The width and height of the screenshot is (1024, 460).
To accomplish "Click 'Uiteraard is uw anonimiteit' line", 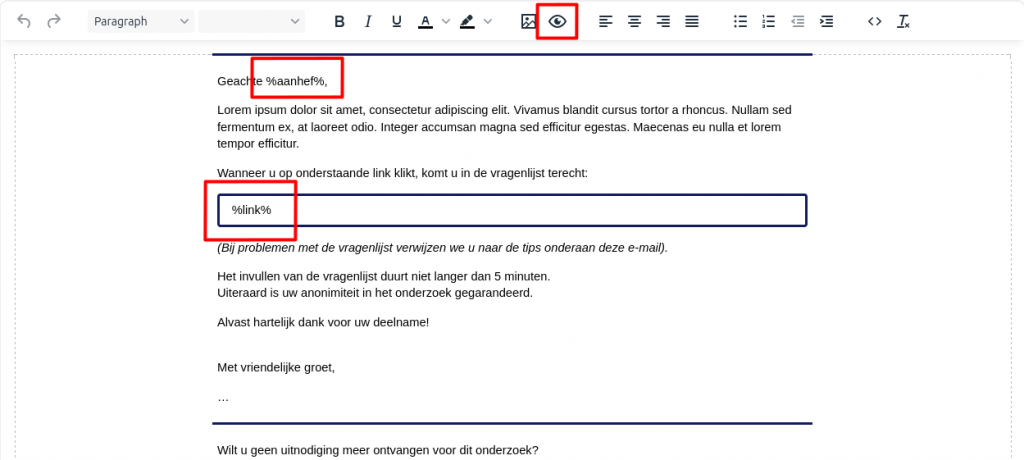I will (x=375, y=293).
